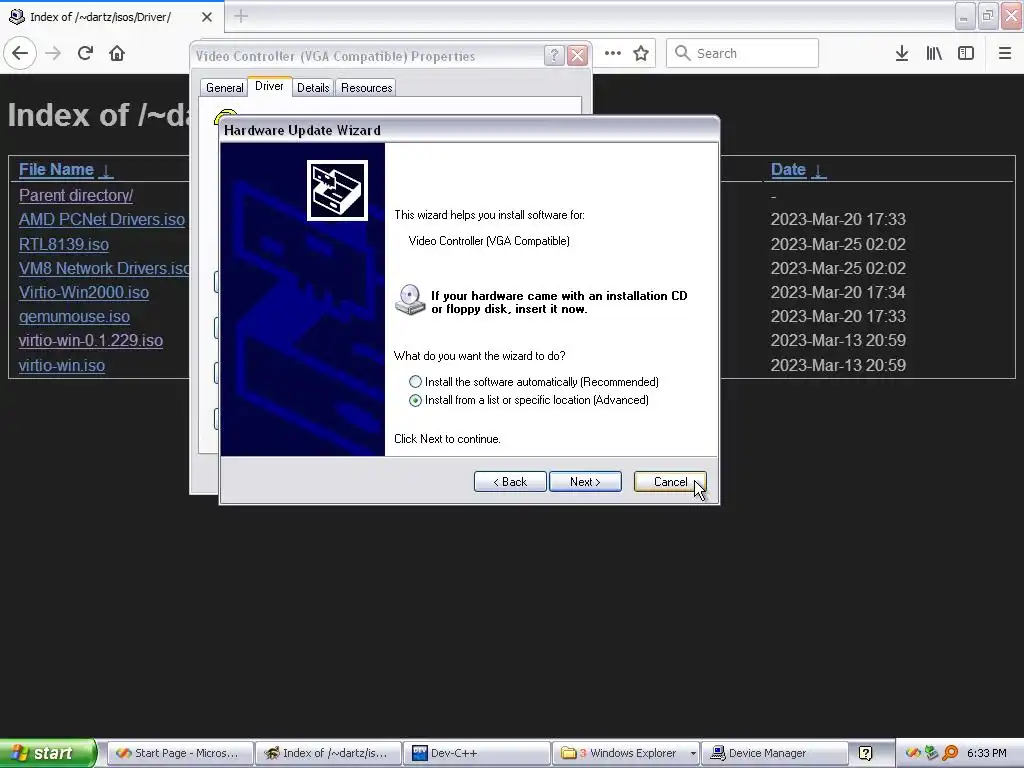Open the virtio-win.iso link
This screenshot has height=768, width=1024.
click(61, 365)
